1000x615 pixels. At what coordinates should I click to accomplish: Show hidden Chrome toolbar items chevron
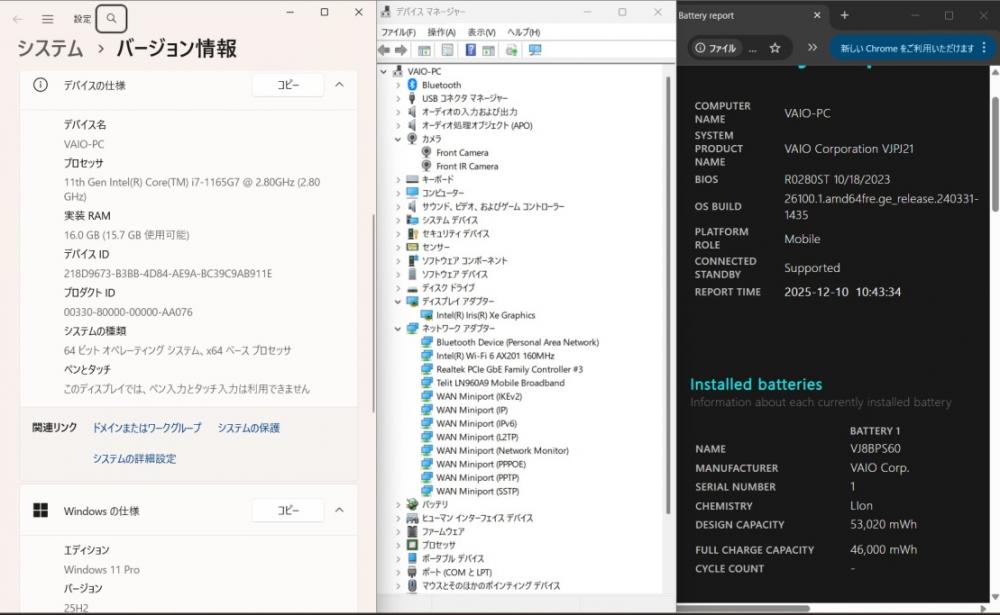tap(812, 48)
